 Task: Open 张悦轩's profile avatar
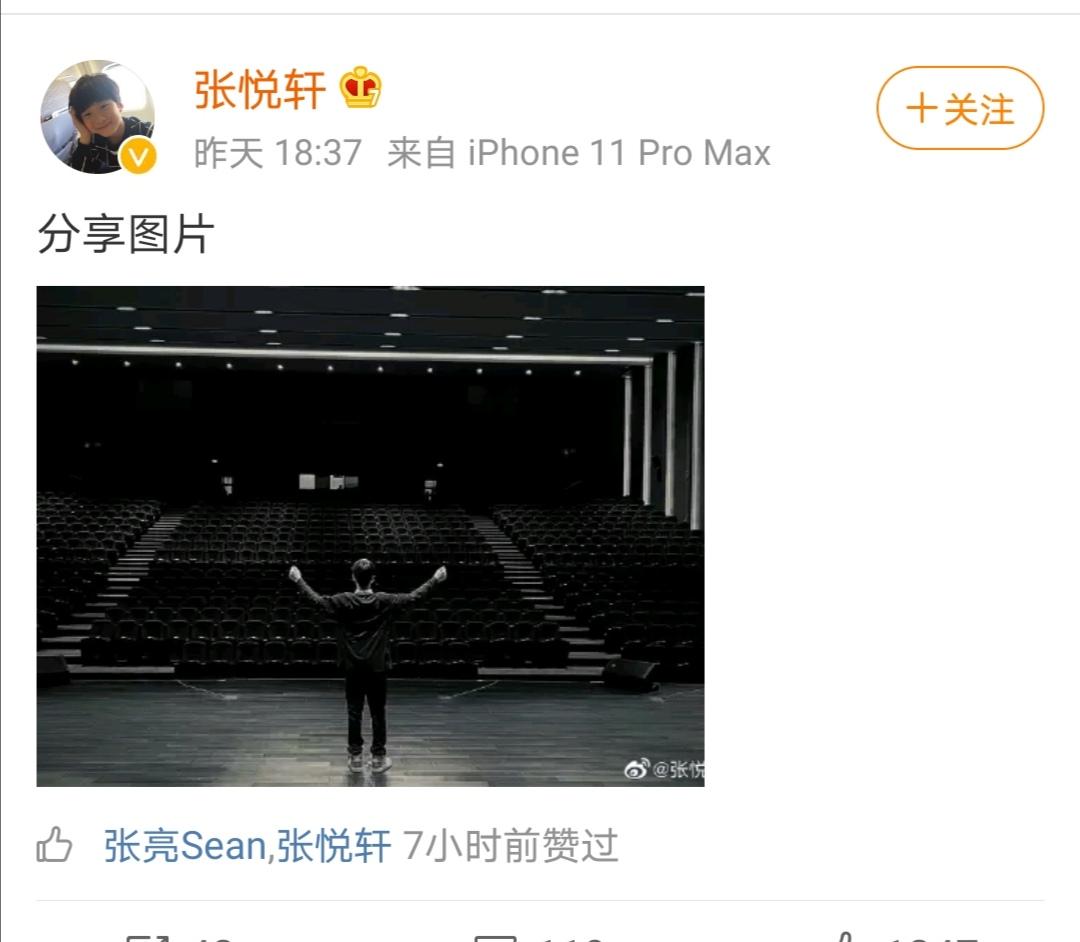pos(97,116)
